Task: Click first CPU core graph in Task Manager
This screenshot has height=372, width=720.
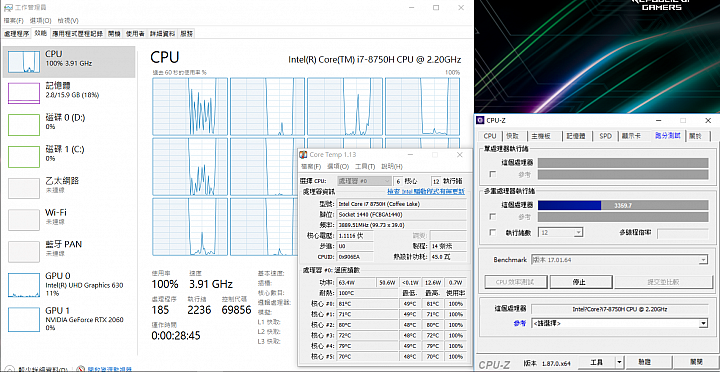Action: tap(190, 107)
